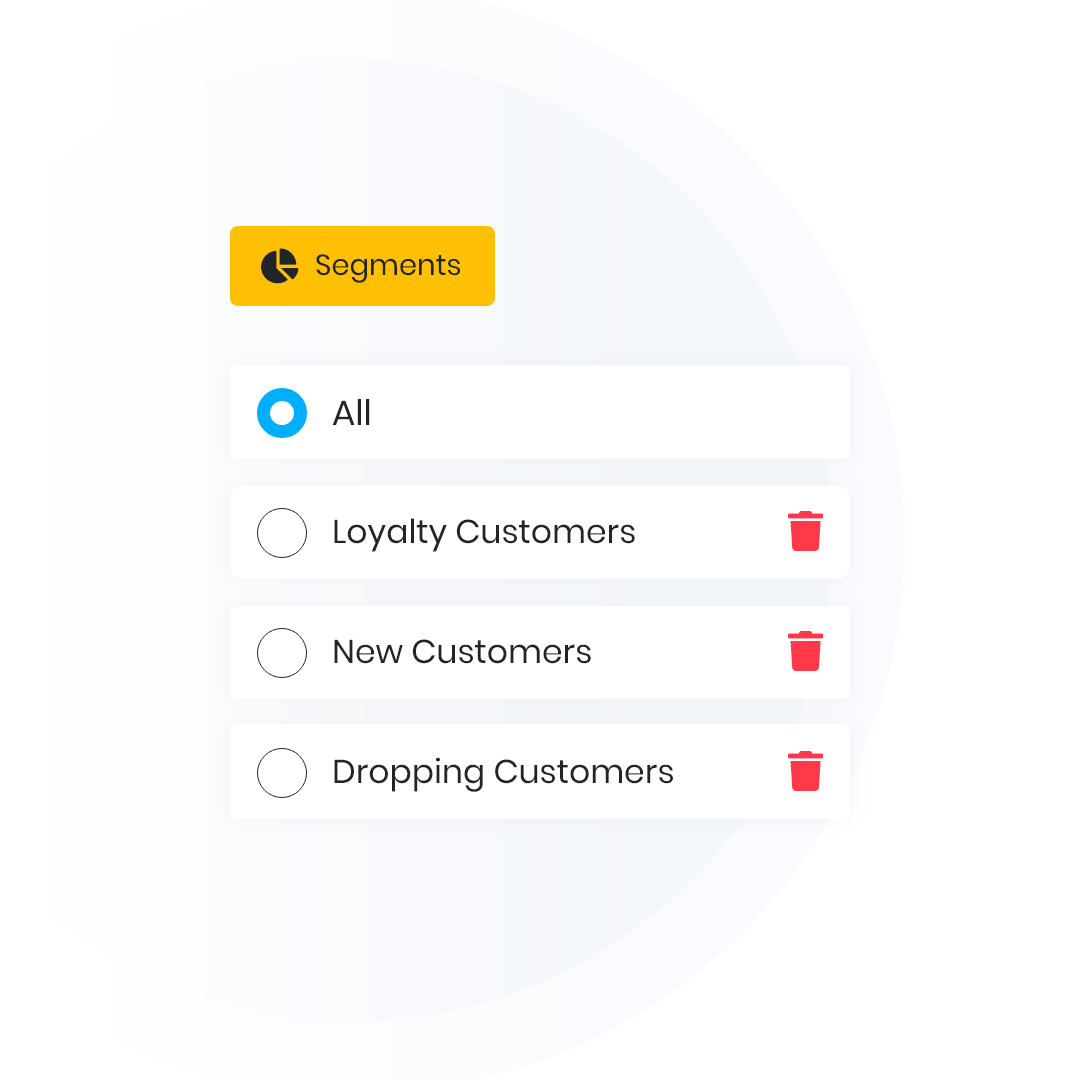Delete the New Customers segment via trash icon
This screenshot has width=1080, height=1080.
point(806,652)
